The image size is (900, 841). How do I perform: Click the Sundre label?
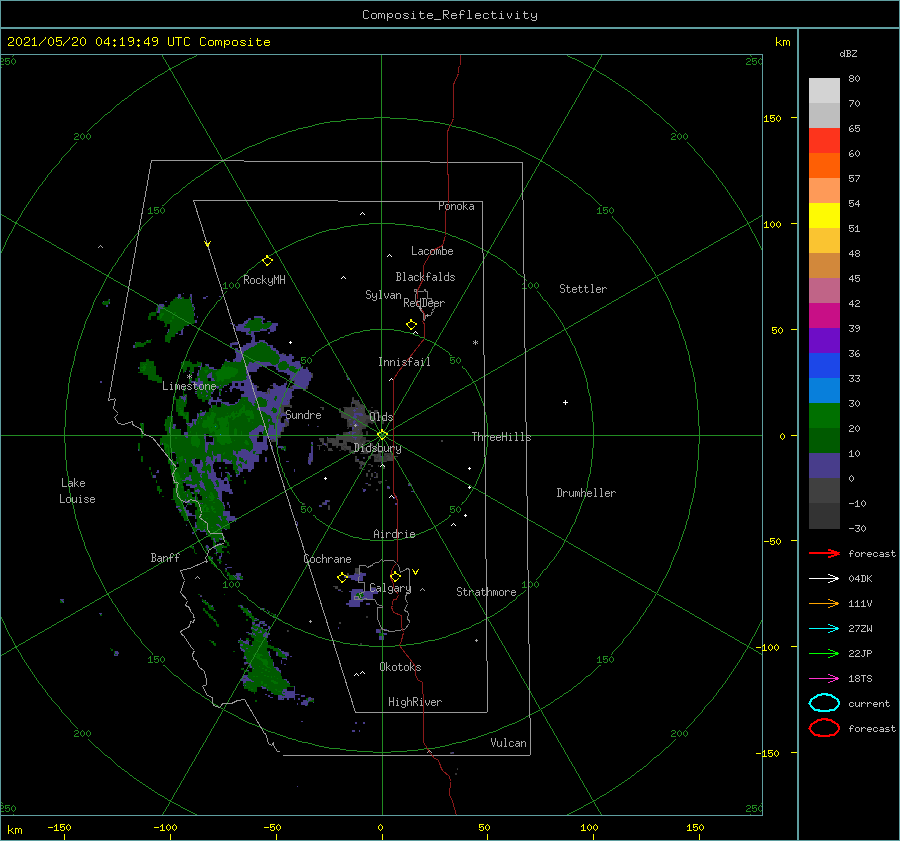304,415
